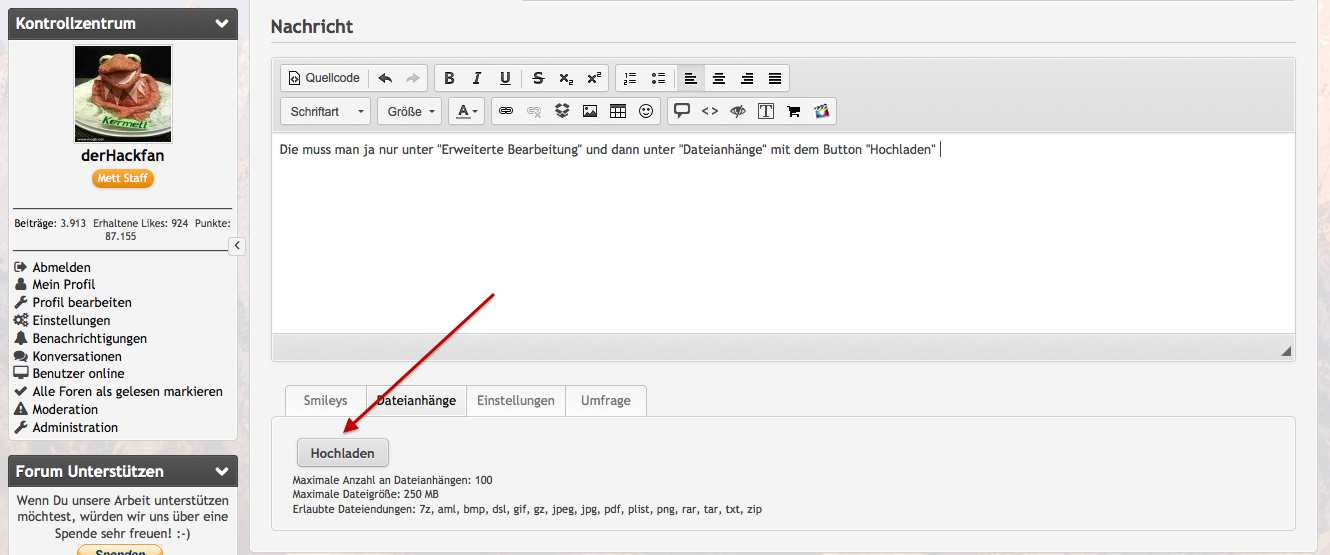Viewport: 1330px width, 555px height.
Task: Click the Spenden donate button
Action: point(120,551)
